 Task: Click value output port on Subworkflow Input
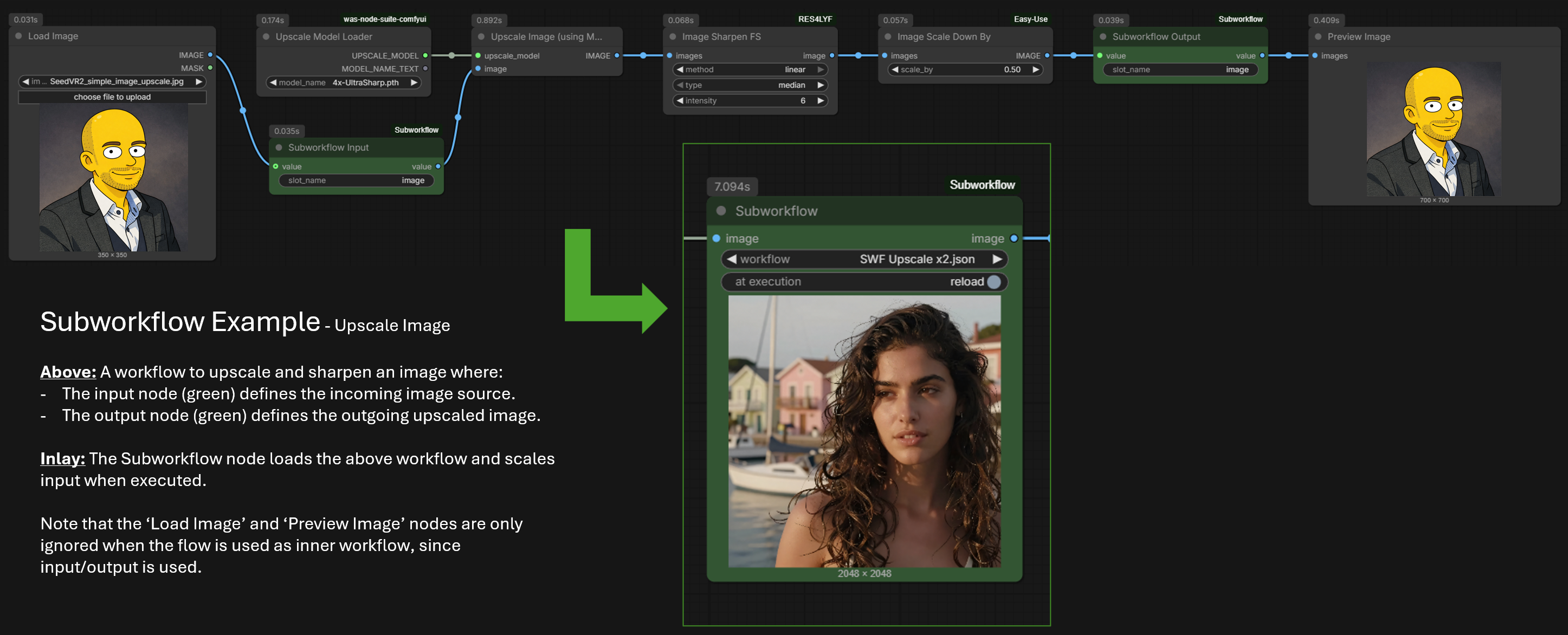pos(438,166)
